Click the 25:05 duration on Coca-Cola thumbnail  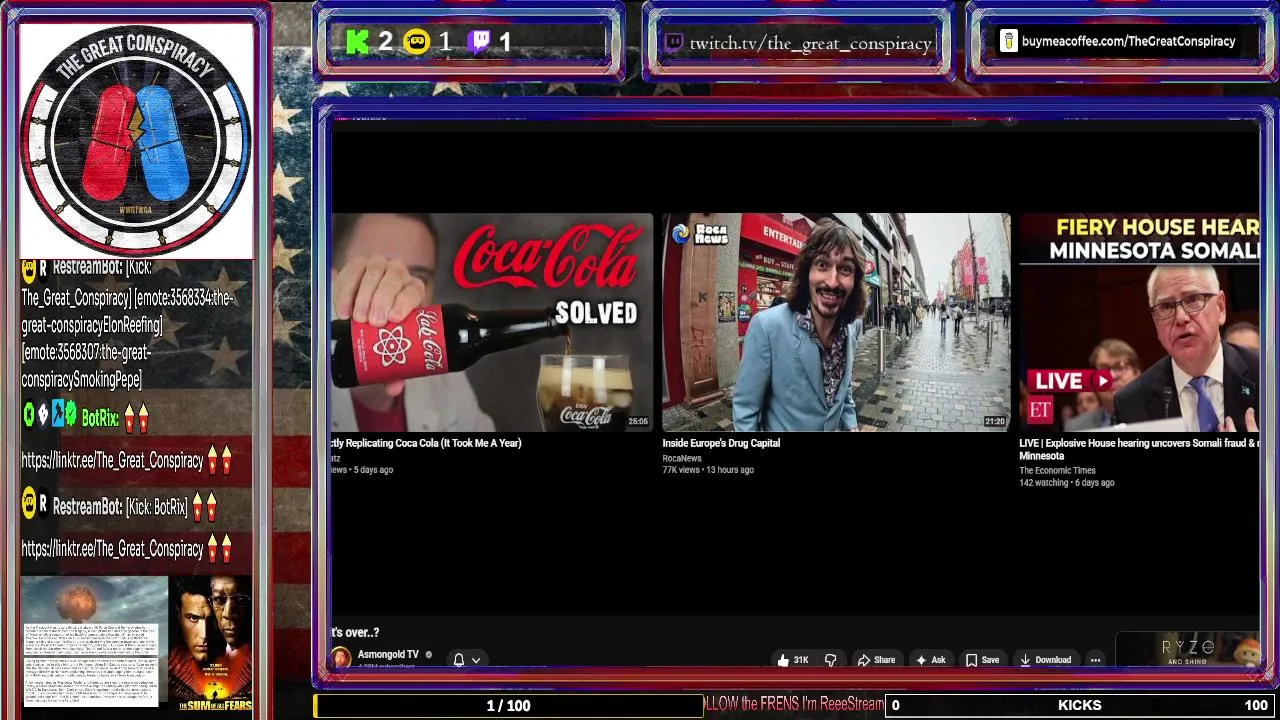click(x=638, y=422)
